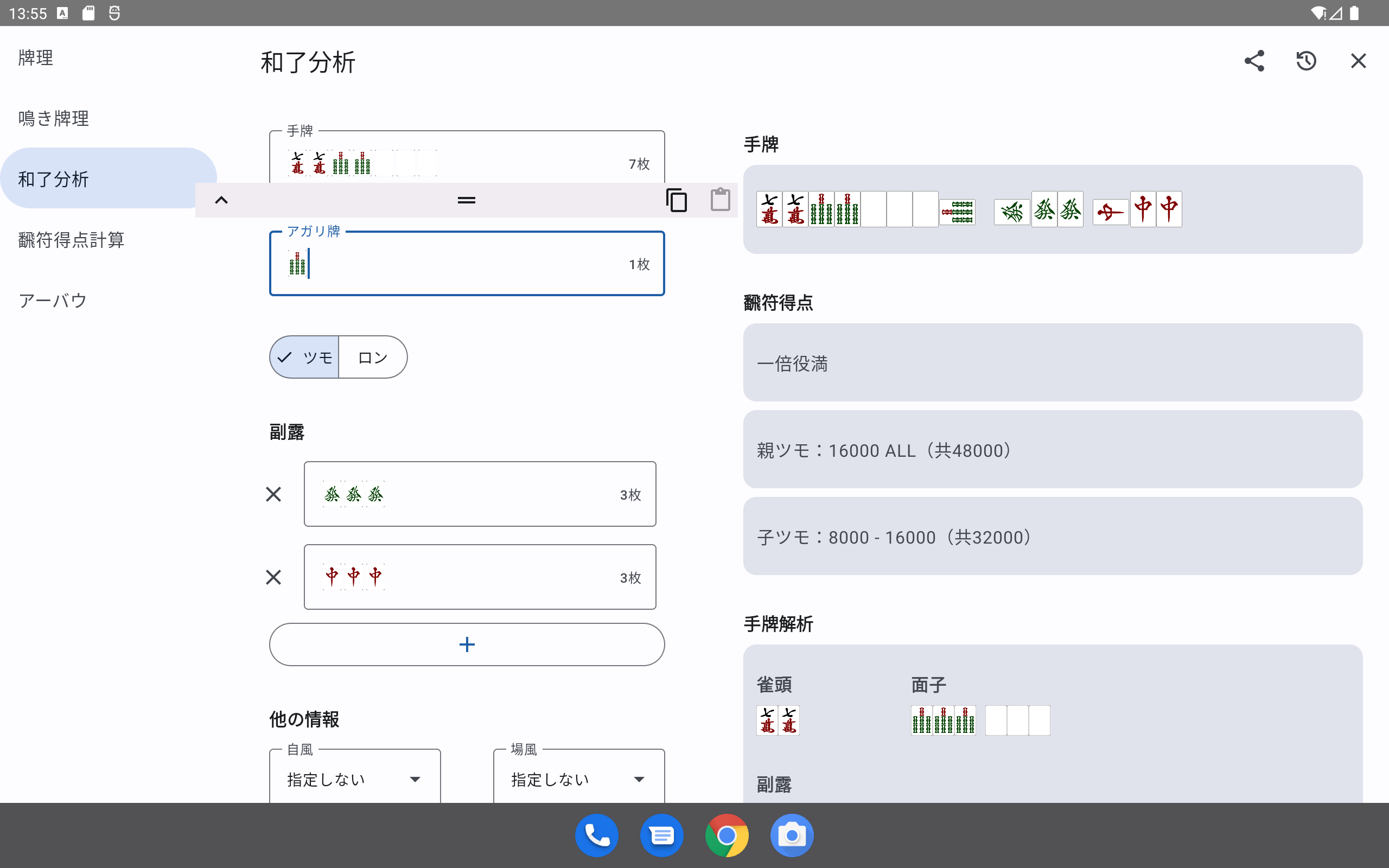Collapse keyboard panel with chevron up
Viewport: 1389px width, 868px height.
(x=221, y=200)
